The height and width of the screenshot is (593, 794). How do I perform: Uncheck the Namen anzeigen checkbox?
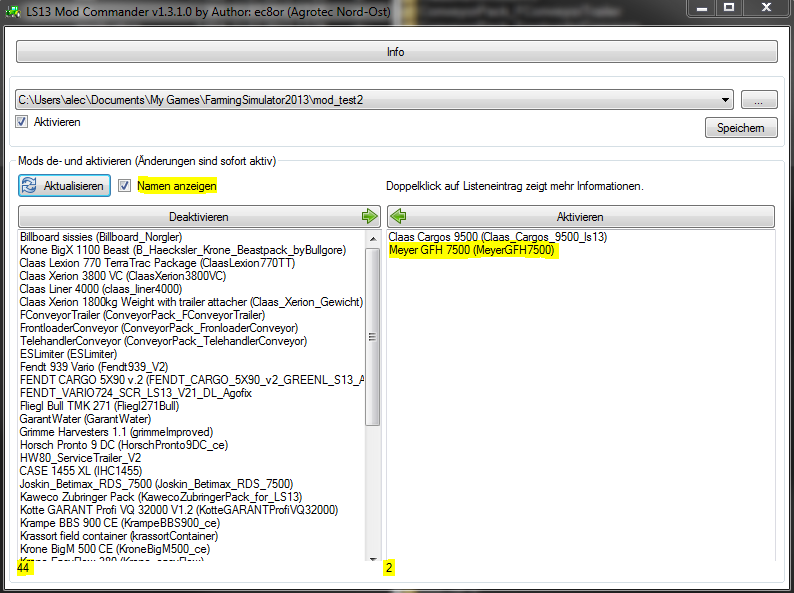tap(124, 185)
